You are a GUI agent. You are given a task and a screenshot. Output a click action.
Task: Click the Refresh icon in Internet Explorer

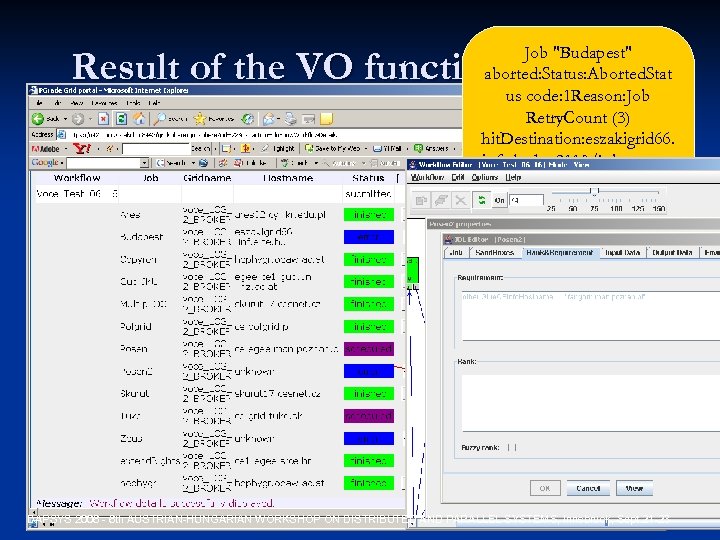point(121,119)
